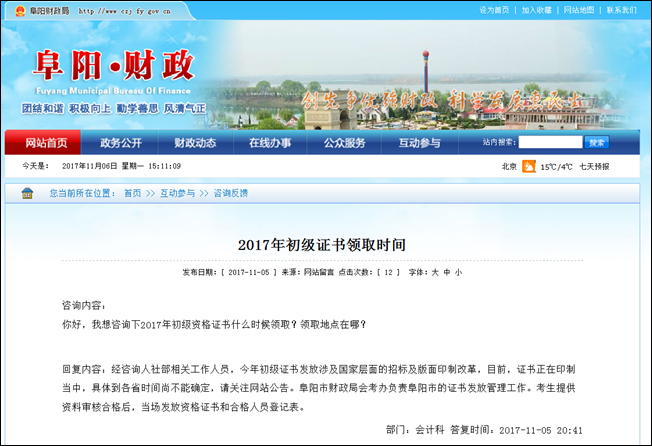Open the 公众服务 menu item

tap(344, 143)
